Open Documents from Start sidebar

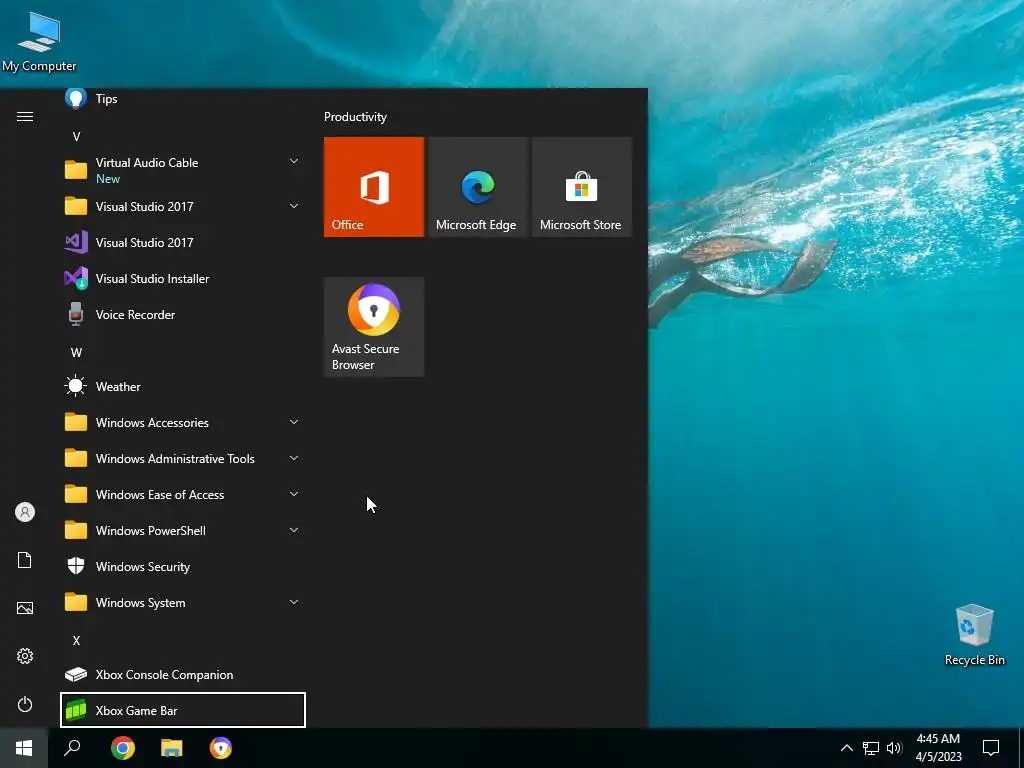pos(25,560)
